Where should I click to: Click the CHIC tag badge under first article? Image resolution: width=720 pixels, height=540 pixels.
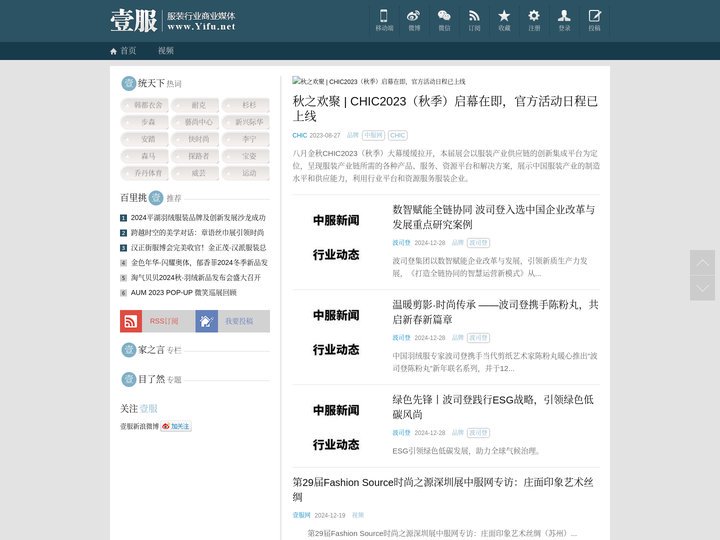click(398, 135)
